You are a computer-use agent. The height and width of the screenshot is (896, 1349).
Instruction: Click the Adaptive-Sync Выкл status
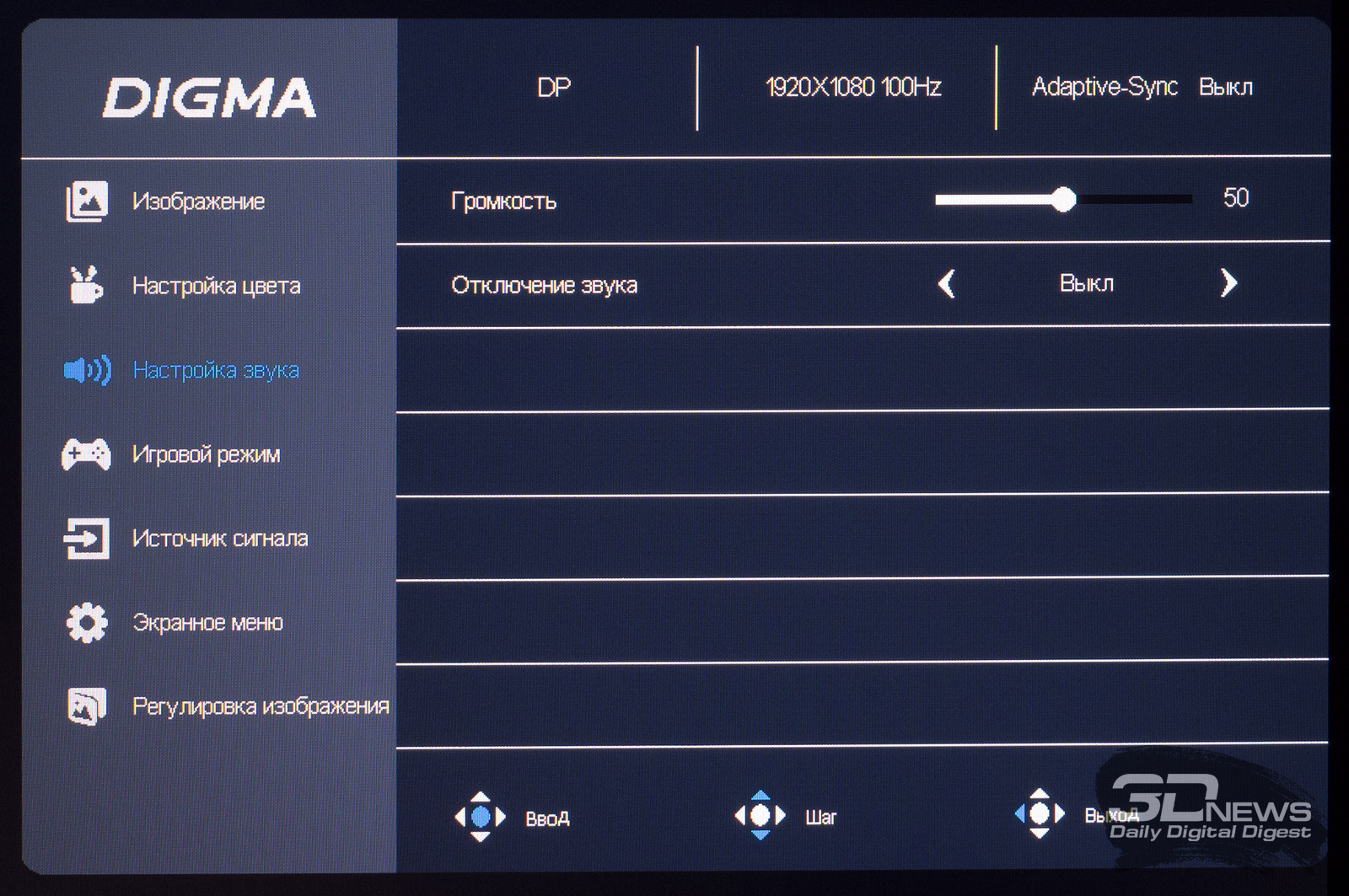tap(1142, 87)
